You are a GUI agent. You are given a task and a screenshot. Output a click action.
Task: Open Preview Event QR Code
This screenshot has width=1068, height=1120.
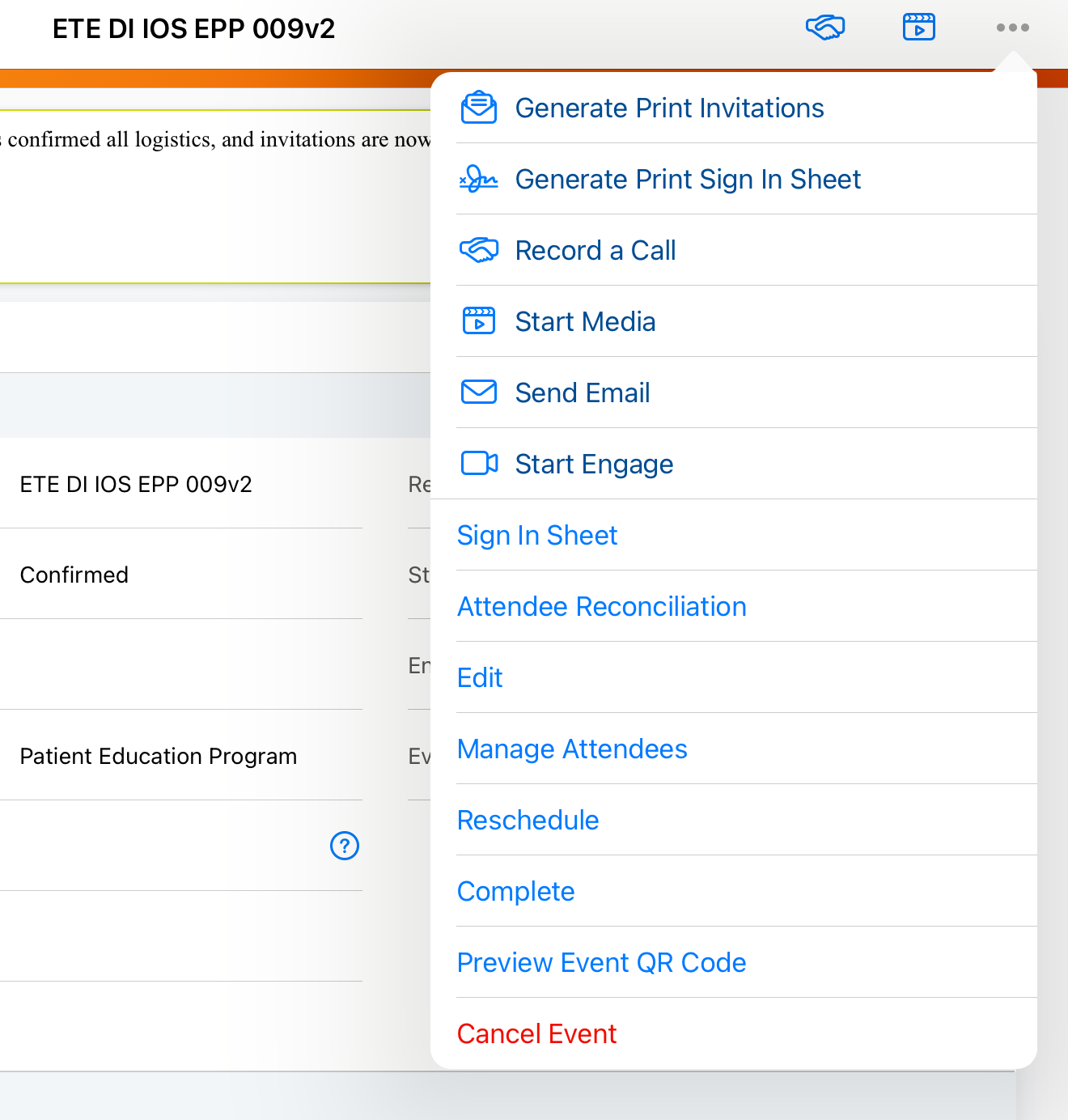(602, 962)
